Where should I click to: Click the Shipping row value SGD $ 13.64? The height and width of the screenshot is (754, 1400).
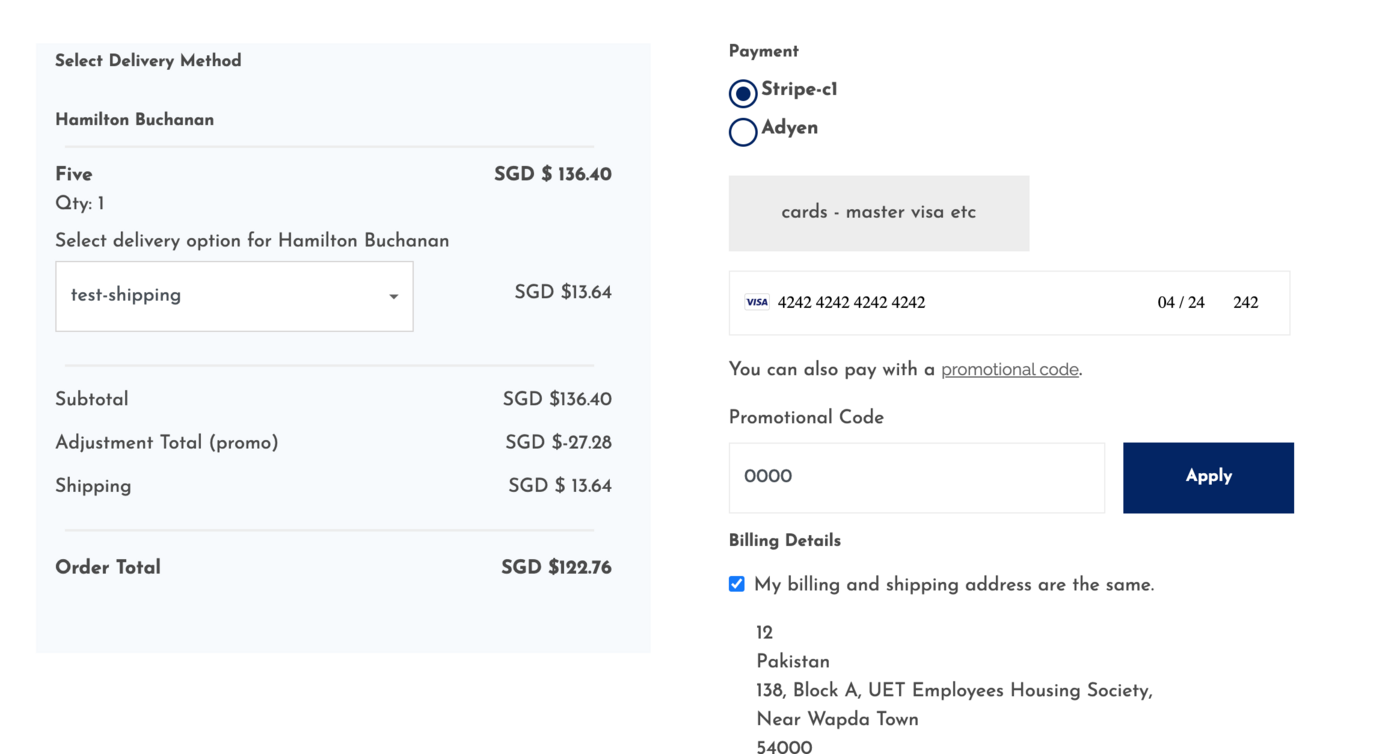pyautogui.click(x=560, y=486)
